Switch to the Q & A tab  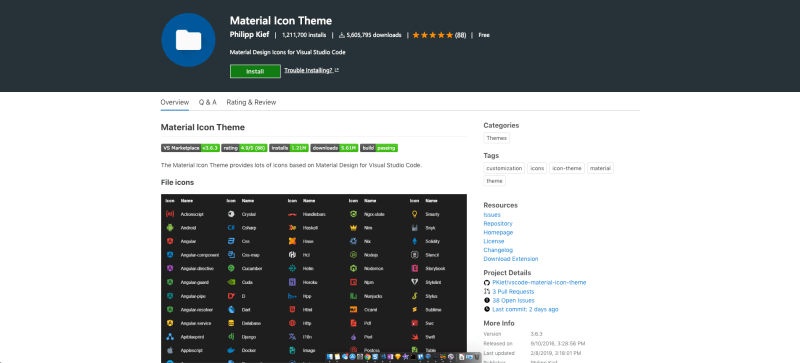pos(208,102)
